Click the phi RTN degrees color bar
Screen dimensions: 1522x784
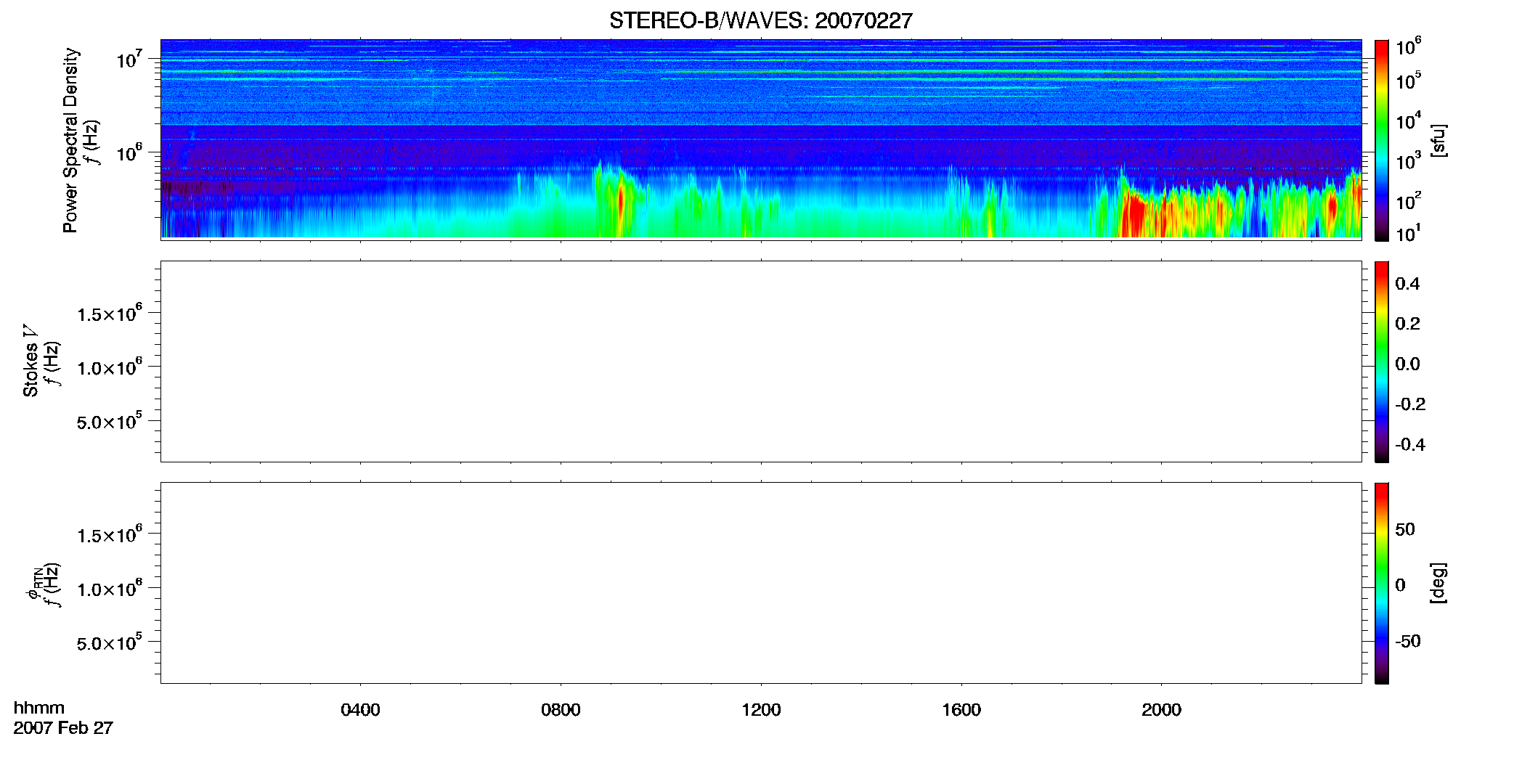(x=1381, y=583)
